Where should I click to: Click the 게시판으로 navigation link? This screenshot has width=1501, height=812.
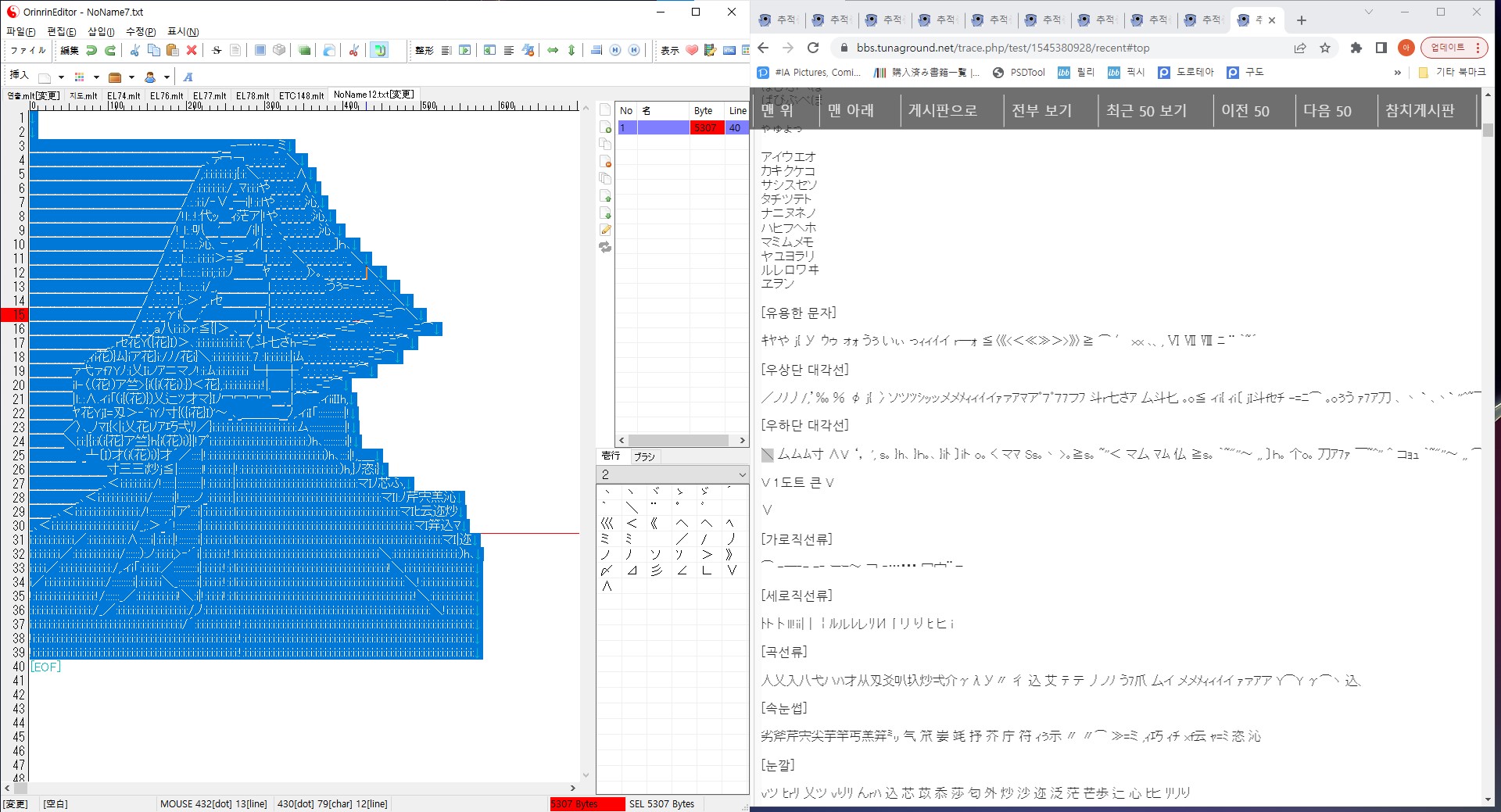[942, 111]
